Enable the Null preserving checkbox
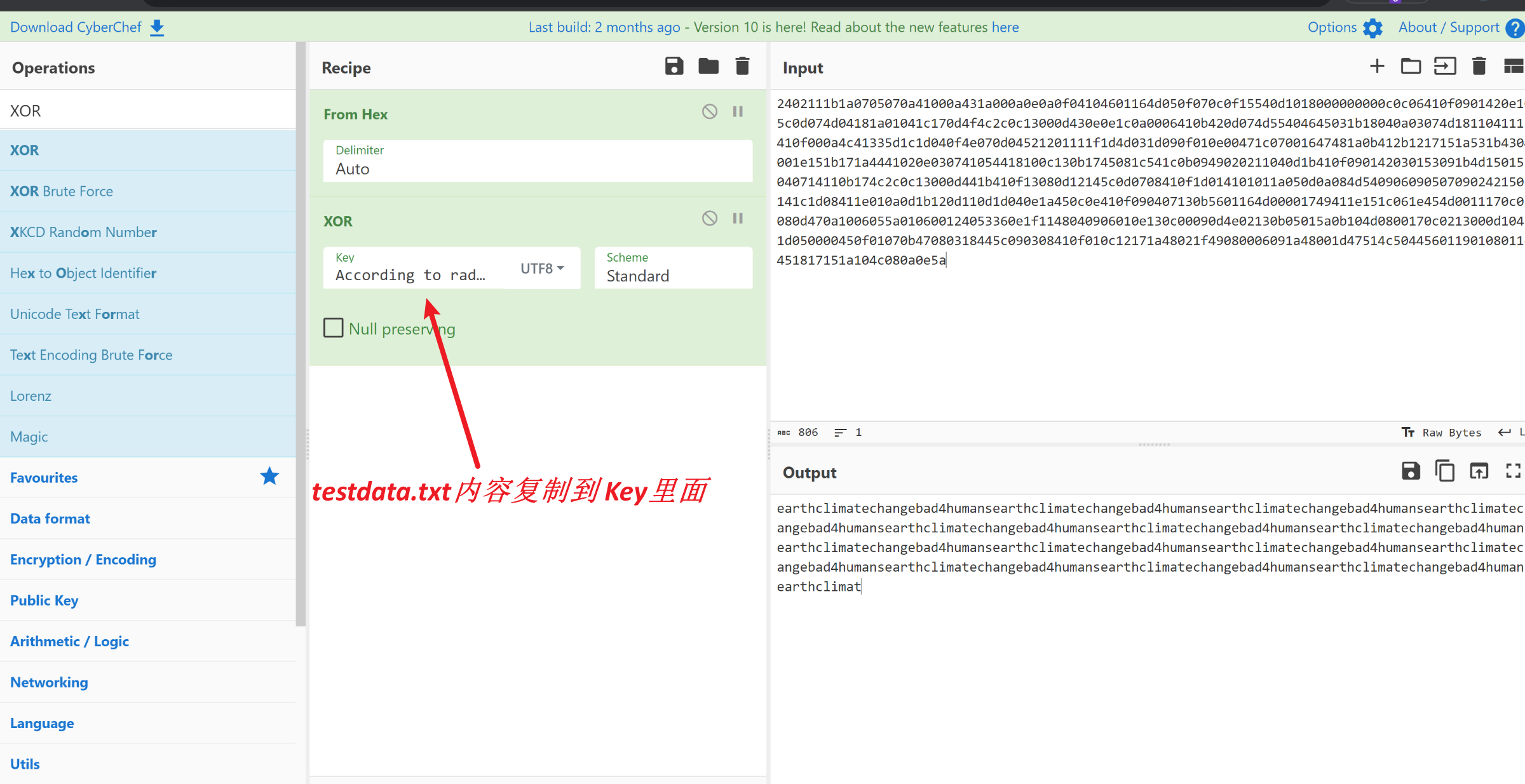The width and height of the screenshot is (1525, 784). click(334, 328)
